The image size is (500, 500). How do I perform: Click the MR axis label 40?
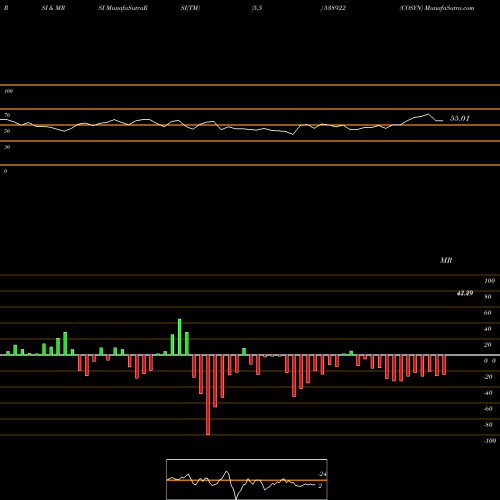(x=488, y=329)
